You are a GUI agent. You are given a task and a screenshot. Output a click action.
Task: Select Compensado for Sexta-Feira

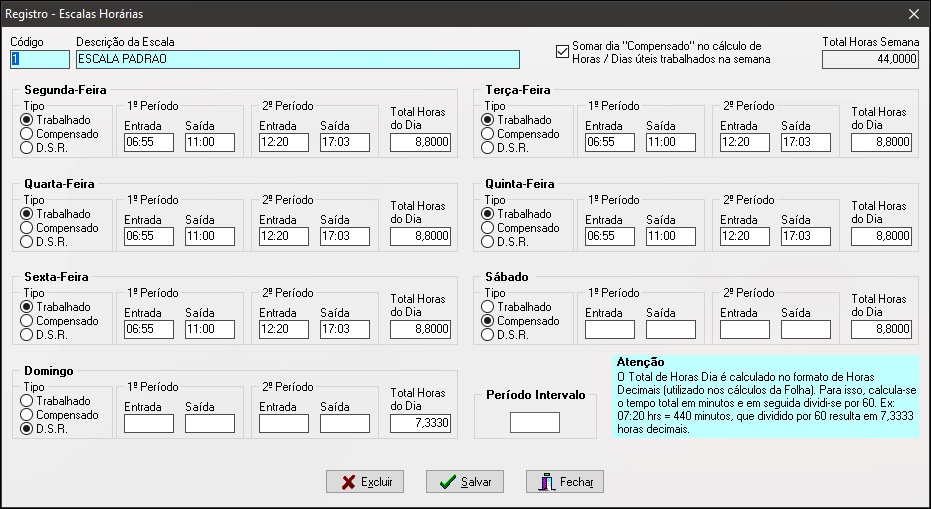(x=27, y=321)
